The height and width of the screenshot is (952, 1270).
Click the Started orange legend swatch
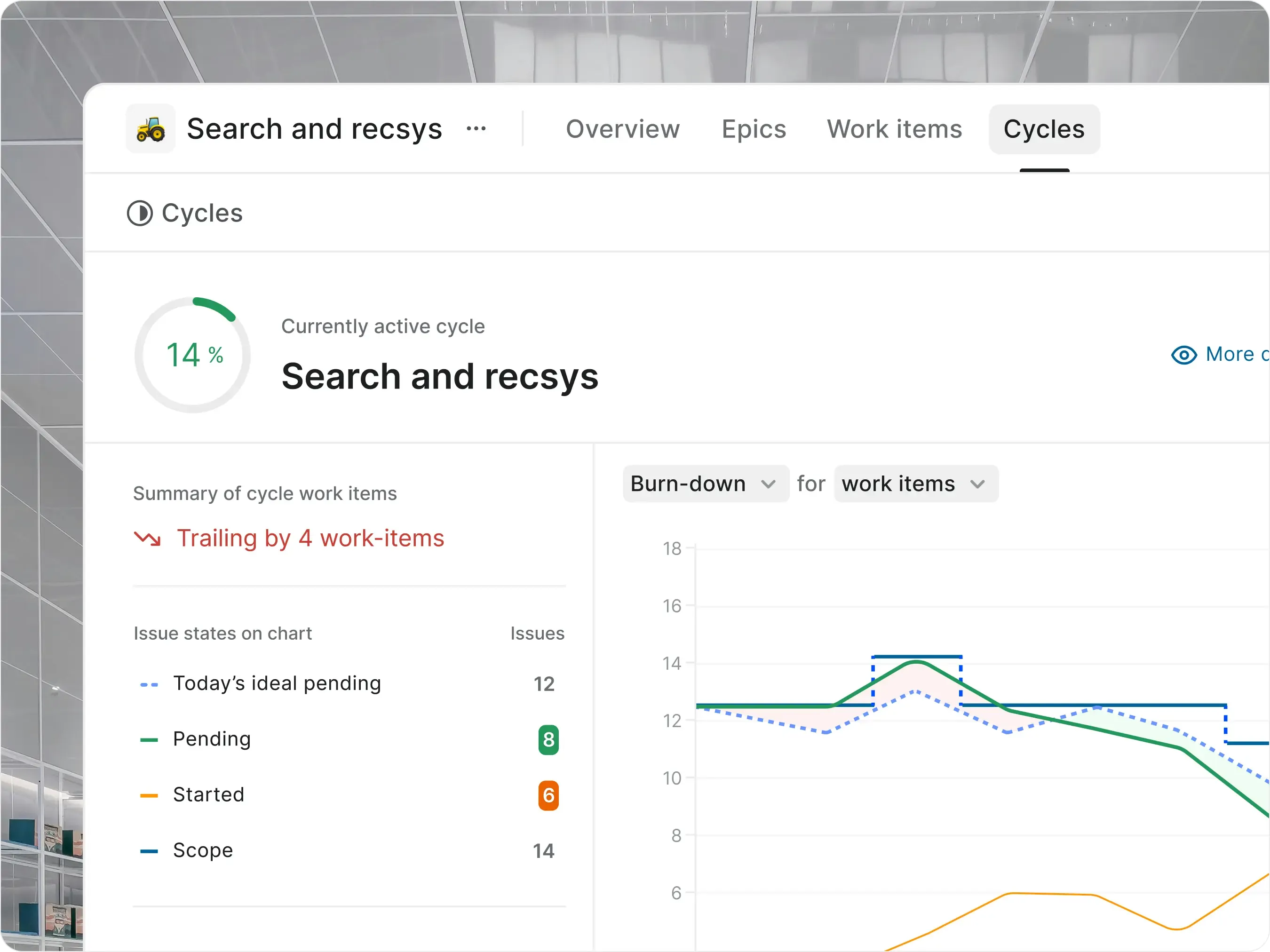(x=149, y=795)
